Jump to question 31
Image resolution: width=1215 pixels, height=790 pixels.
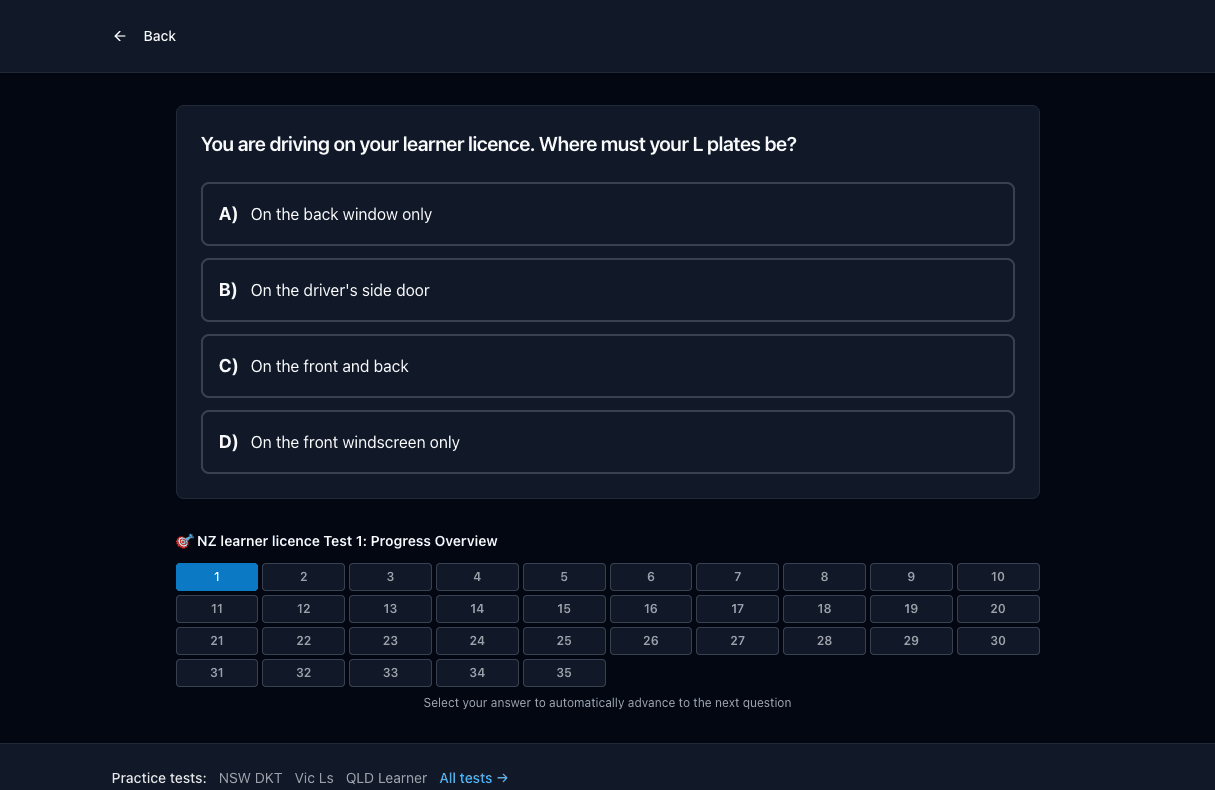(x=217, y=673)
